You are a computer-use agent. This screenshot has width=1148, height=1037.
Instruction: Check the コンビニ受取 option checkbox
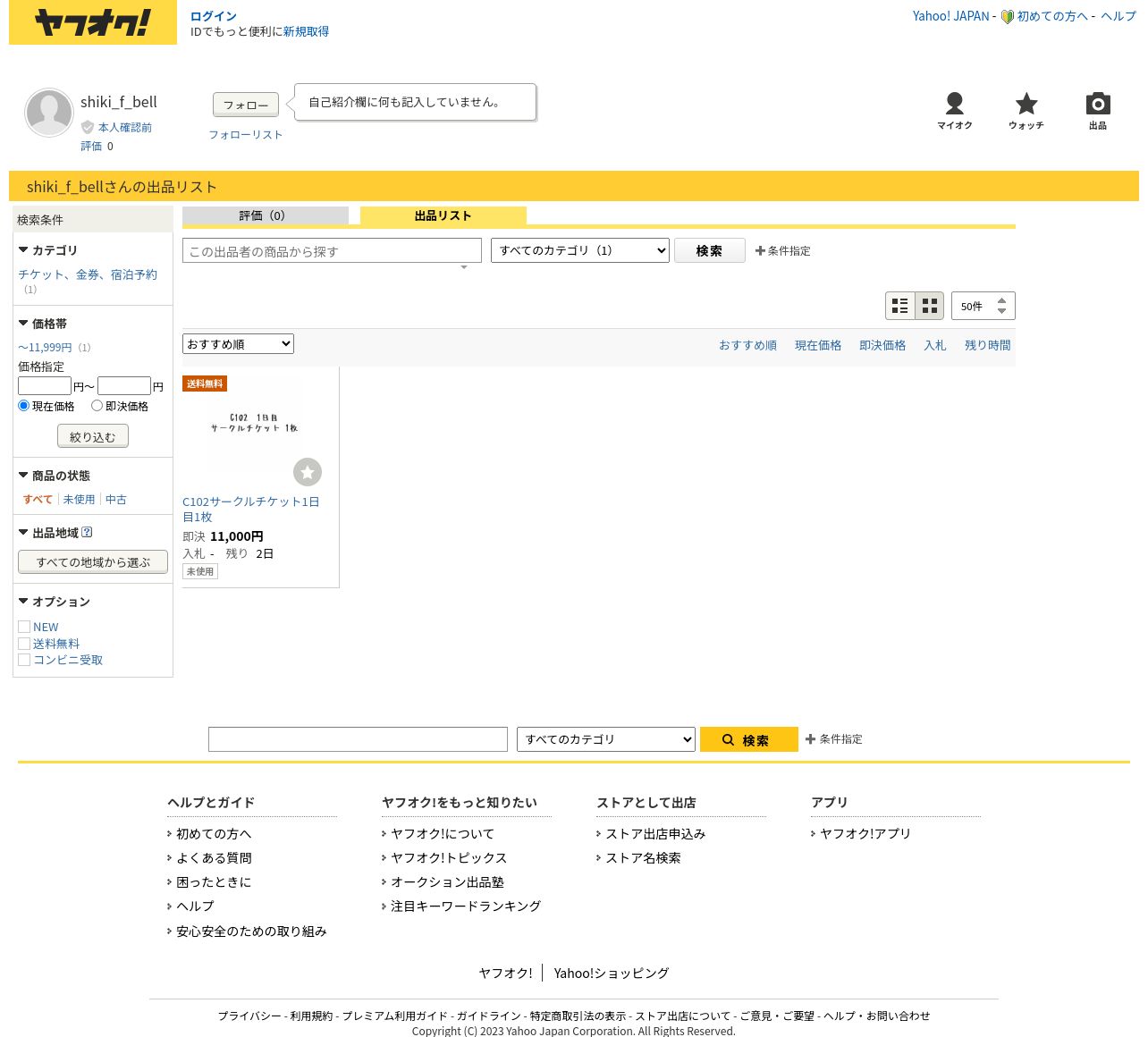point(24,660)
